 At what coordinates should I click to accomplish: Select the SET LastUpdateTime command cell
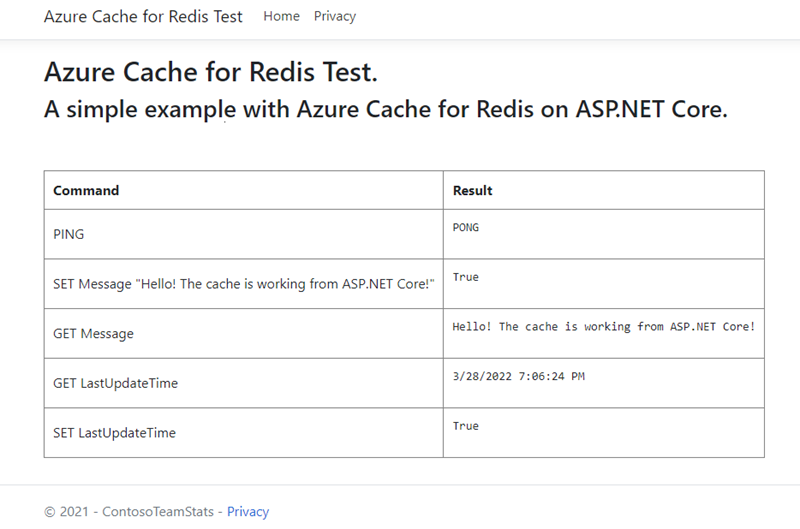pyautogui.click(x=114, y=433)
